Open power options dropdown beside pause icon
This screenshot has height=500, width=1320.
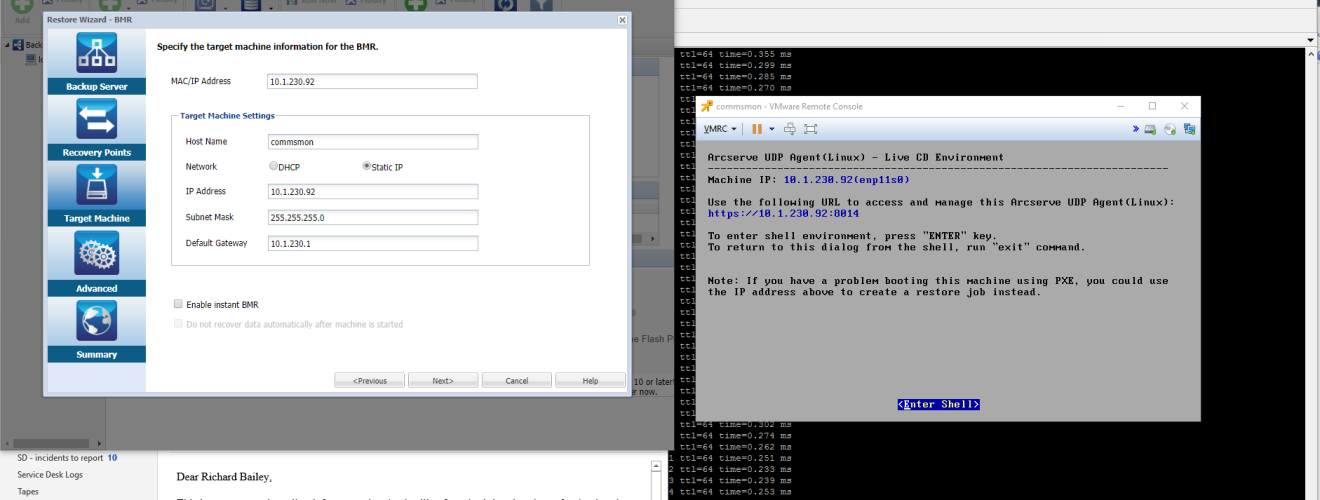(x=772, y=129)
